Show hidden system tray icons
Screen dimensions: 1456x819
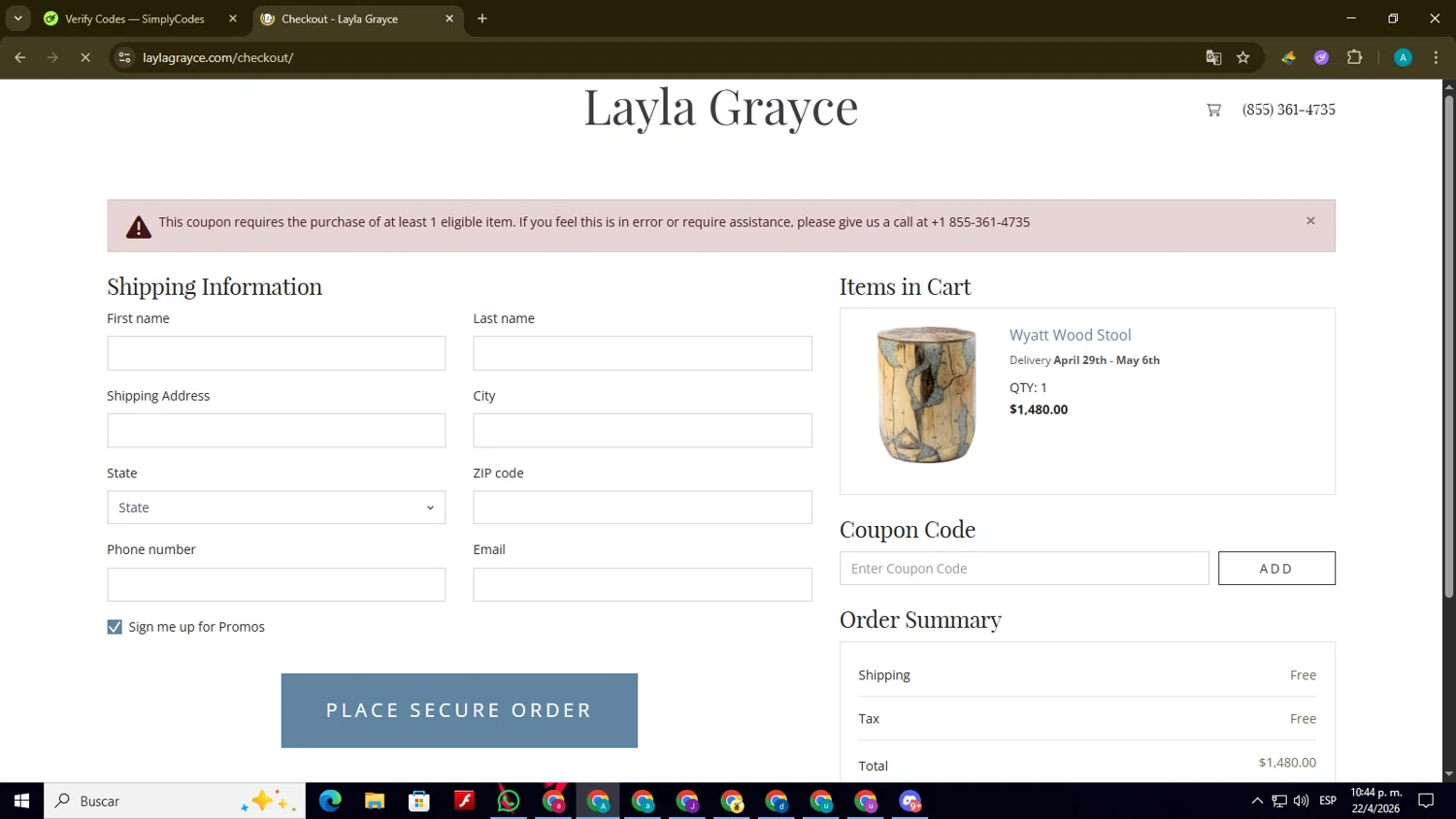pyautogui.click(x=1257, y=801)
